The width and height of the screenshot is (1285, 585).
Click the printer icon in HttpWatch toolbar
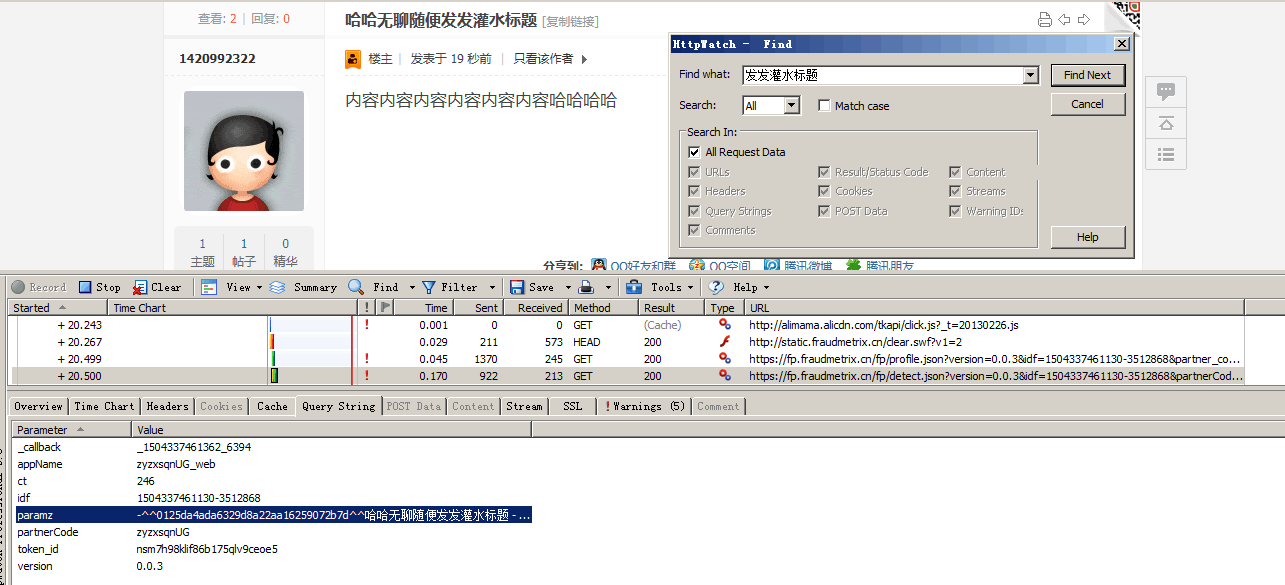coord(587,287)
